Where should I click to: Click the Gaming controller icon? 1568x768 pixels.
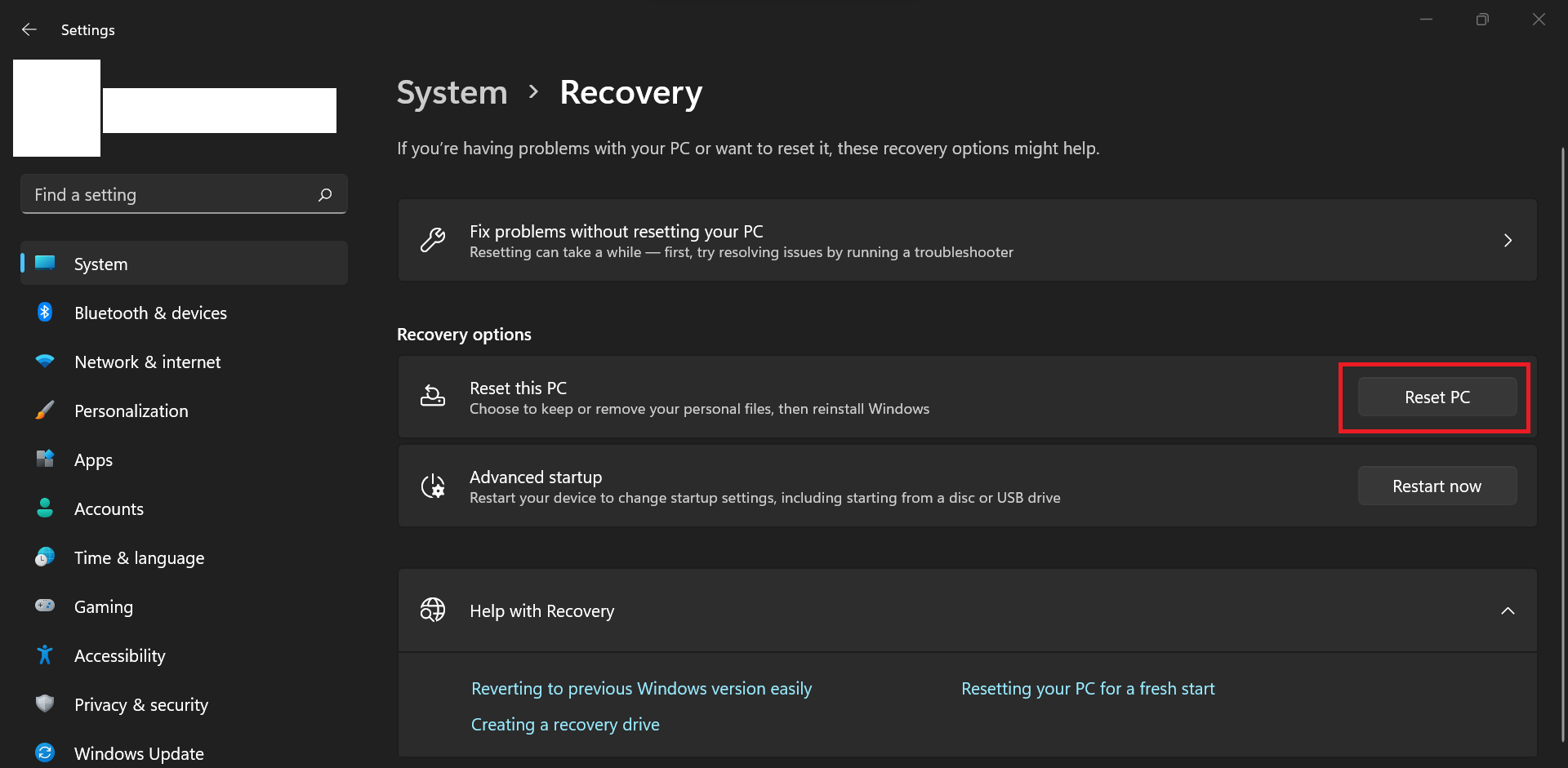45,606
